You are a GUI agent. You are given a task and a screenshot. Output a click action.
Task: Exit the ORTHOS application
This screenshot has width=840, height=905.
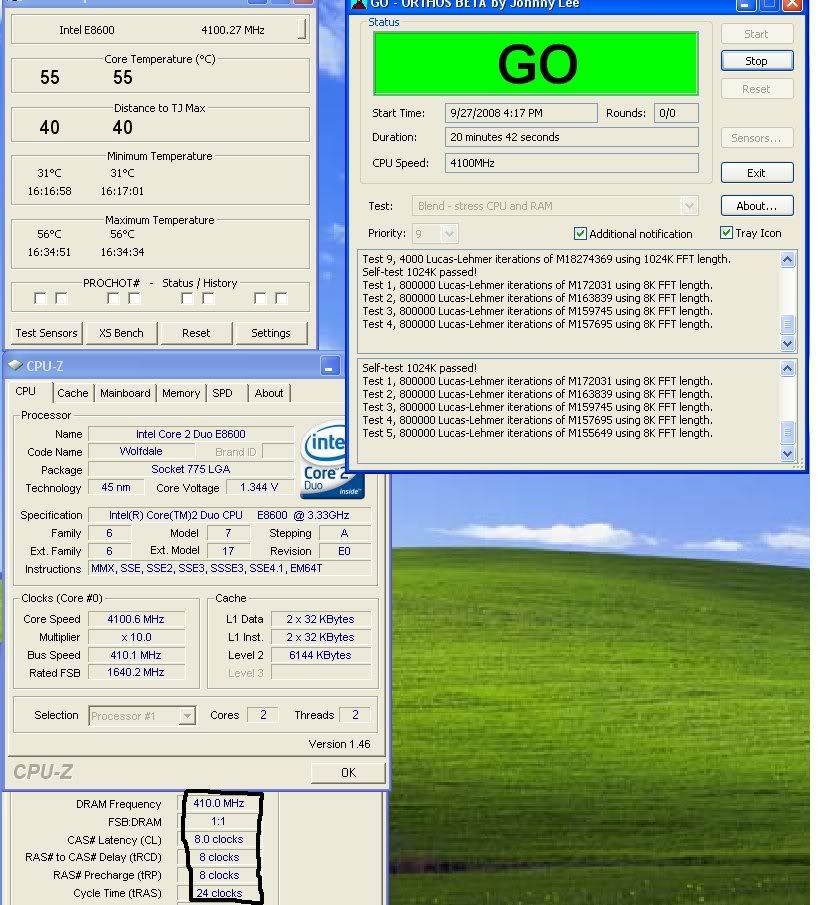(757, 173)
